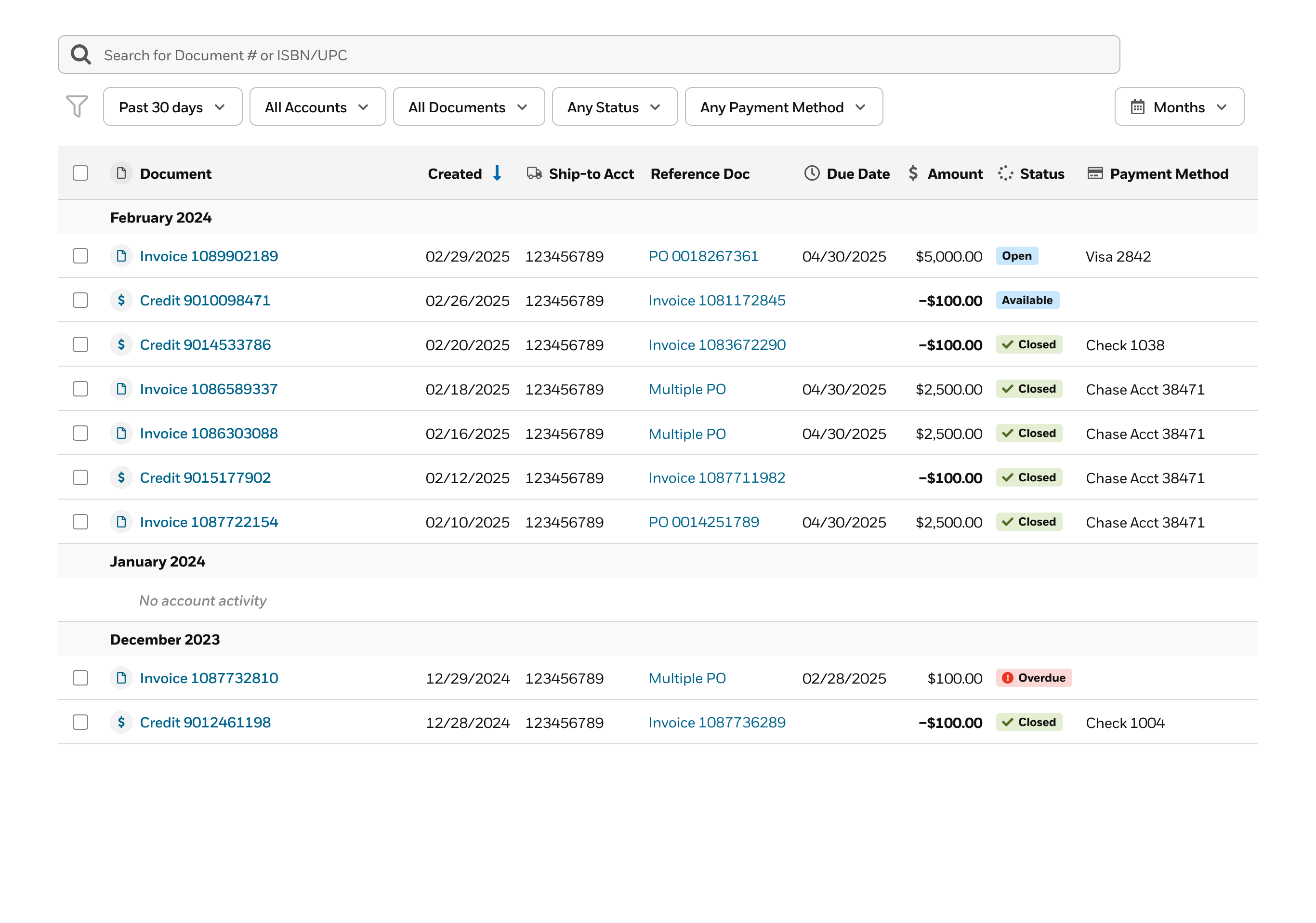Open Credit 9010098471 link

point(205,301)
